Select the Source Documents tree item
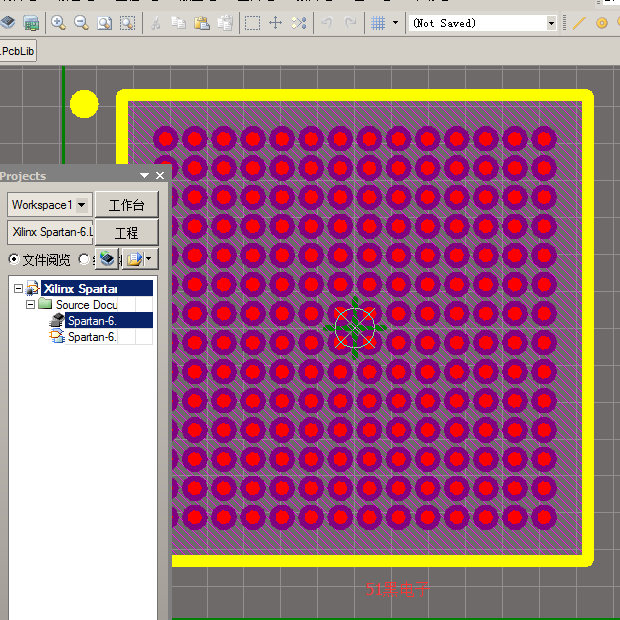Screen dimensions: 620x620 point(87,304)
